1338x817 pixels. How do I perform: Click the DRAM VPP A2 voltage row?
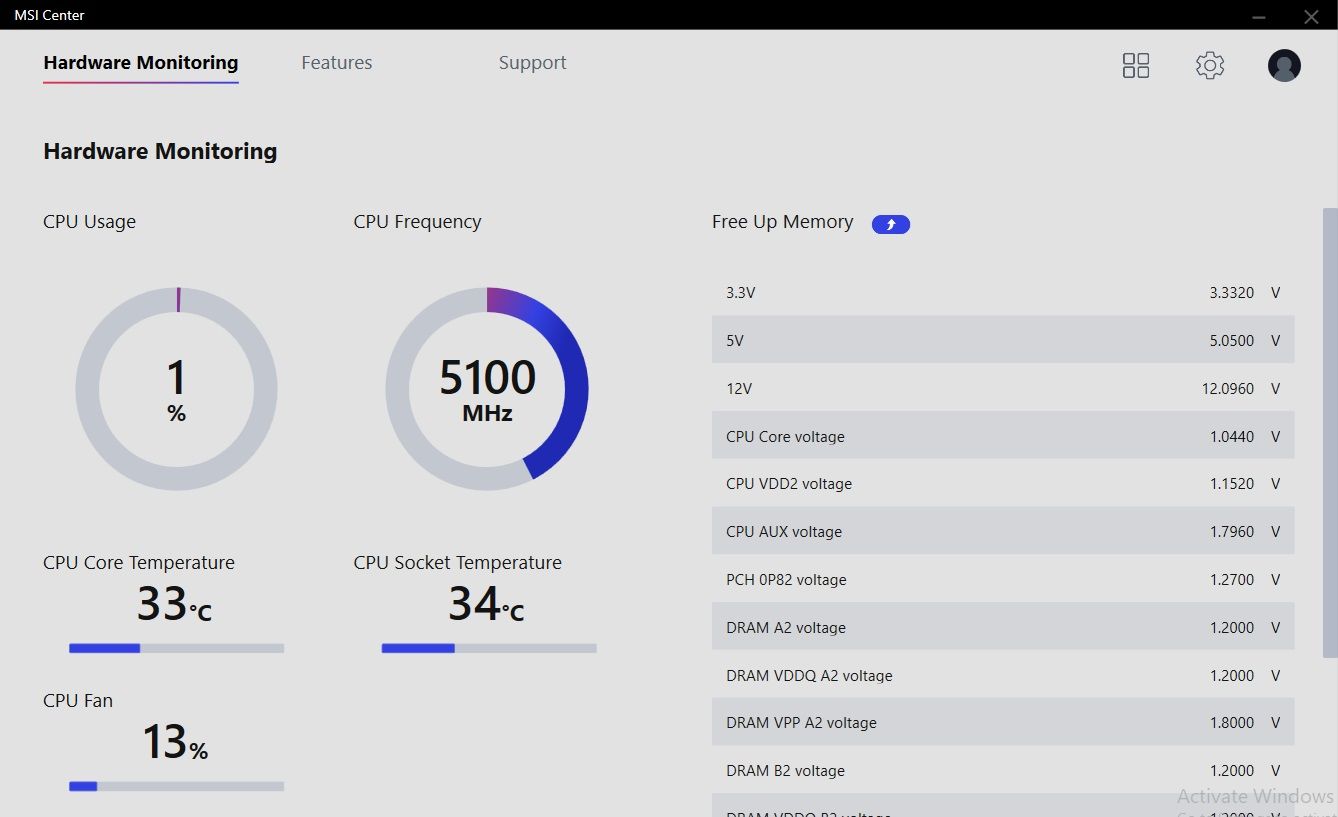tap(1002, 722)
